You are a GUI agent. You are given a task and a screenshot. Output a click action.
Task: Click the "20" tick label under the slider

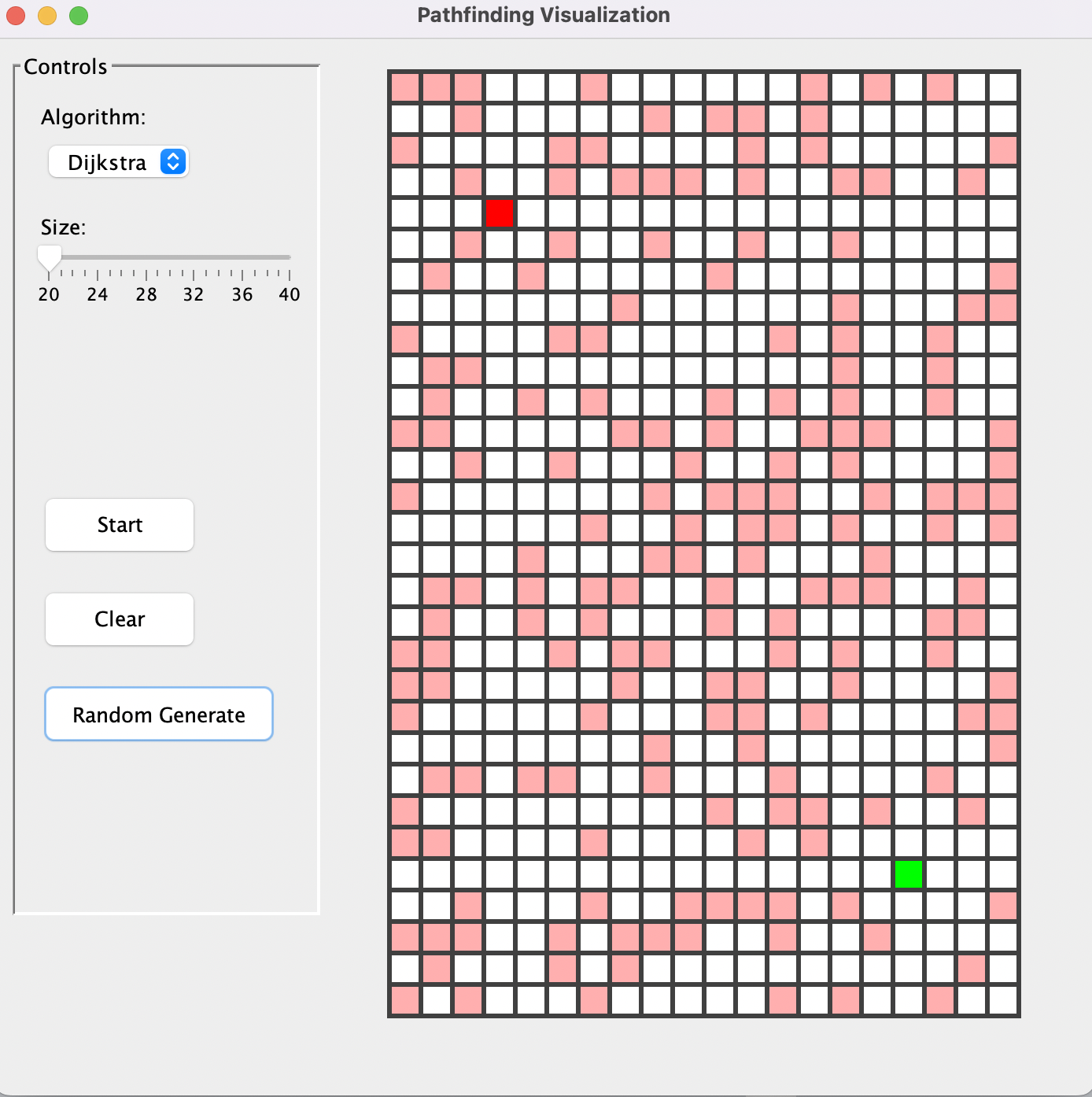click(x=49, y=294)
